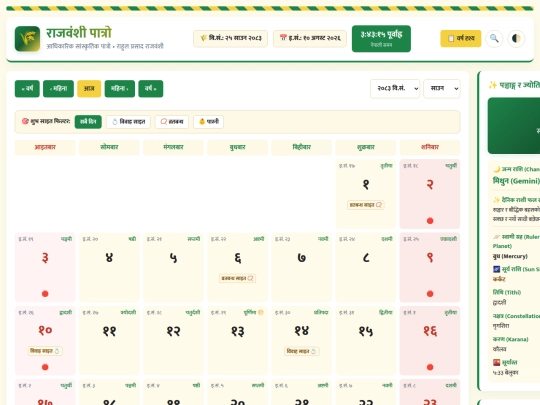
Task: Open the yellow वर्ष दृश्य year view button
Action: point(460,38)
